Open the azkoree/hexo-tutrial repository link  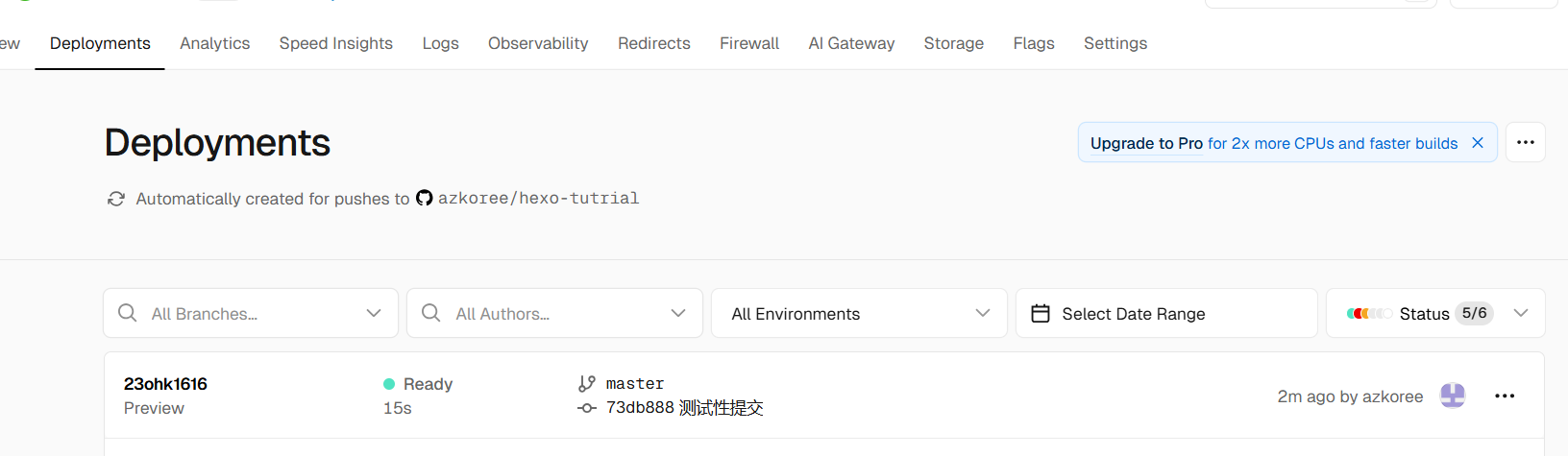tap(538, 199)
